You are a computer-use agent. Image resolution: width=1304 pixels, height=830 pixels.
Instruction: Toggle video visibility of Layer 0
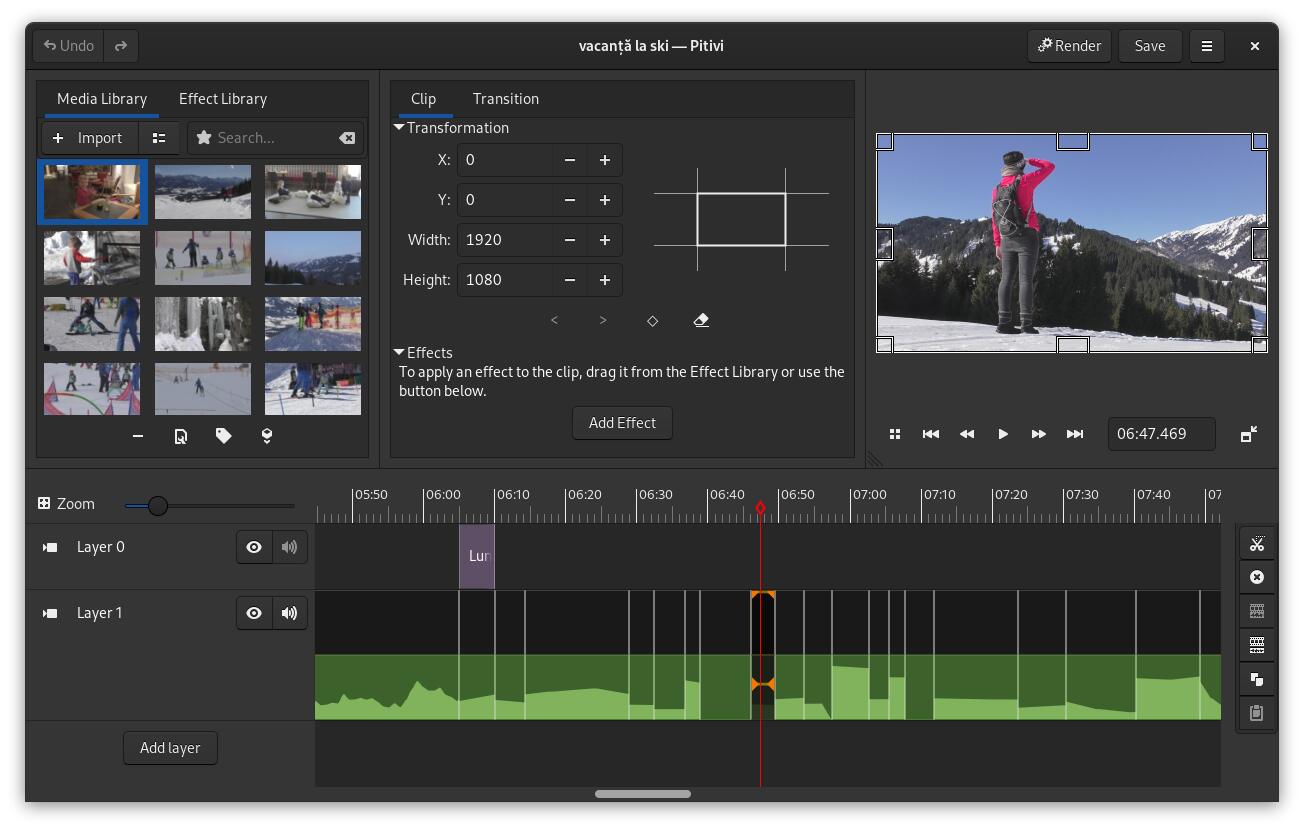[254, 547]
